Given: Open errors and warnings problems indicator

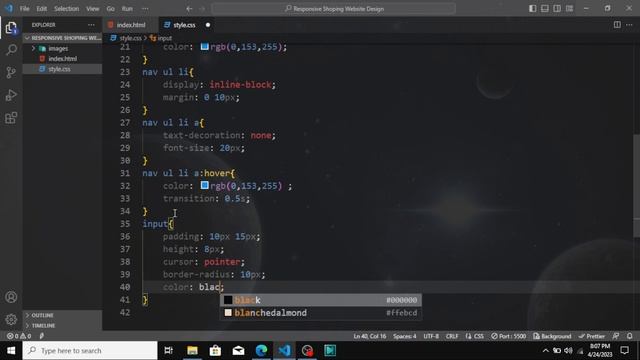Looking at the screenshot, I should pyautogui.click(x=19, y=336).
